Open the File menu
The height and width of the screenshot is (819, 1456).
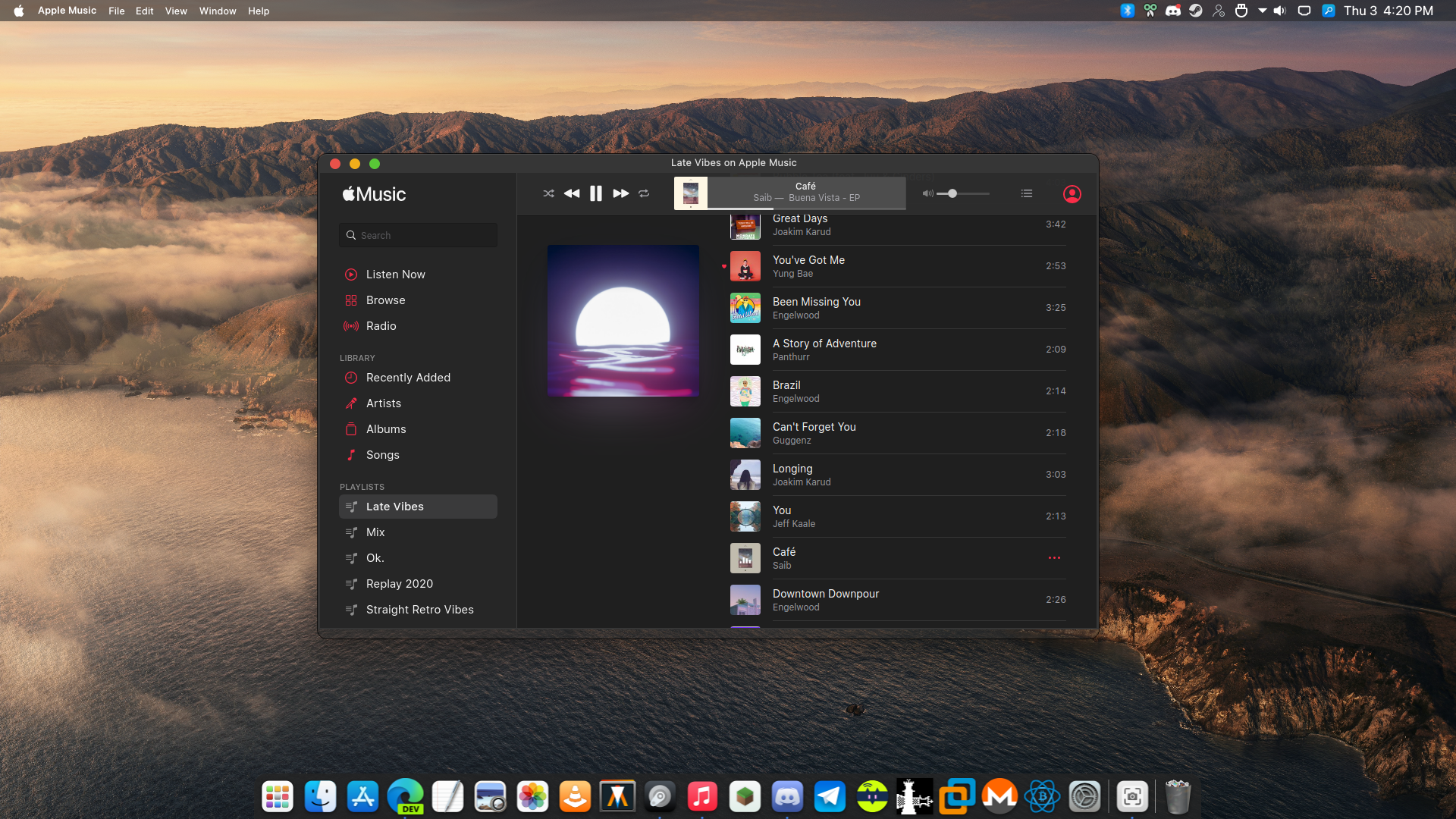pos(116,11)
